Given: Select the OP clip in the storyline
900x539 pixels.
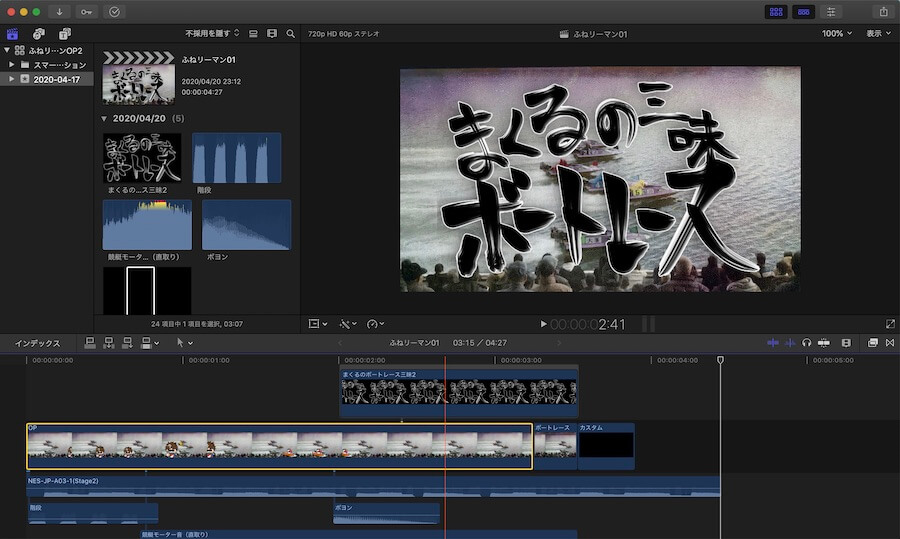Looking at the screenshot, I should [280, 447].
